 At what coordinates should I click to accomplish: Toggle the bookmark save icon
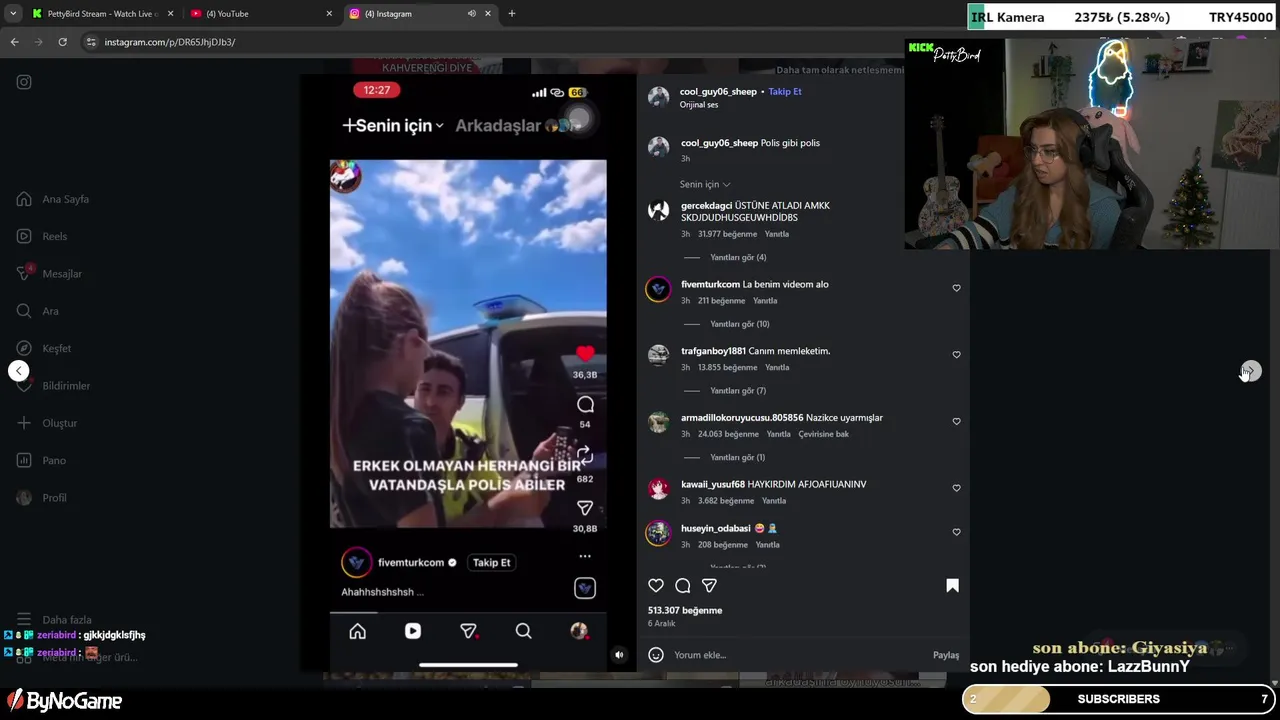click(952, 586)
